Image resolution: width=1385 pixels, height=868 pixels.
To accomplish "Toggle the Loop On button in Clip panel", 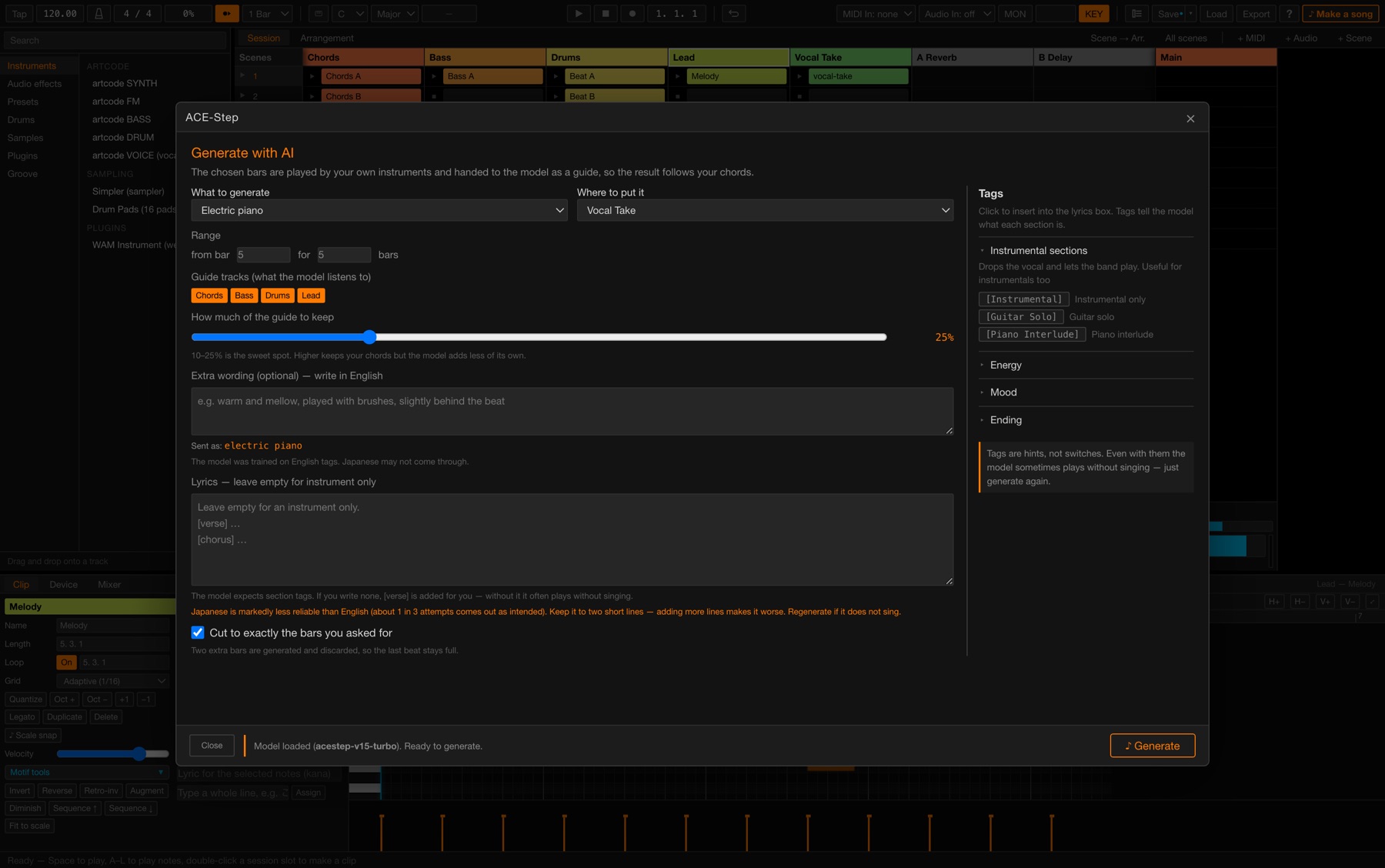I will (x=67, y=663).
